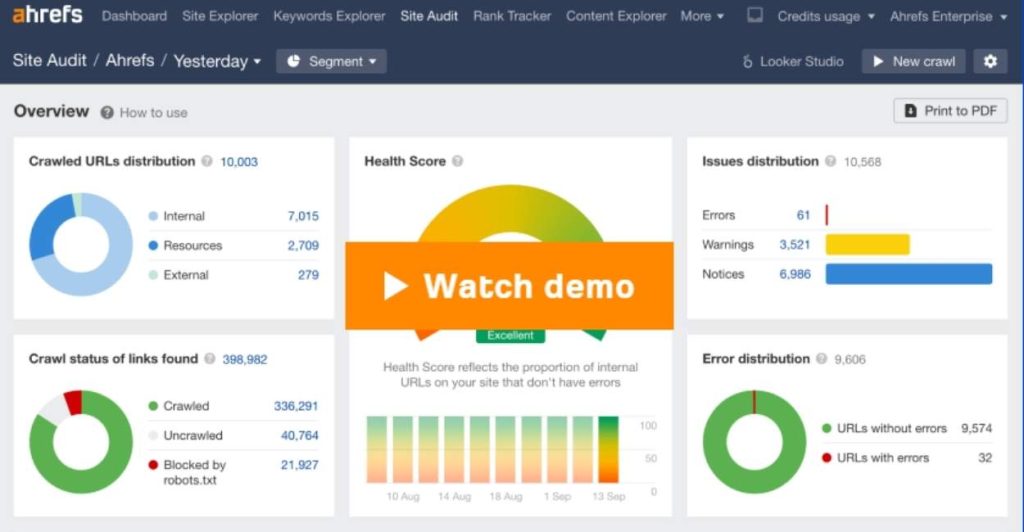Switch to Rank Tracker
This screenshot has width=1024, height=532.
click(x=510, y=16)
